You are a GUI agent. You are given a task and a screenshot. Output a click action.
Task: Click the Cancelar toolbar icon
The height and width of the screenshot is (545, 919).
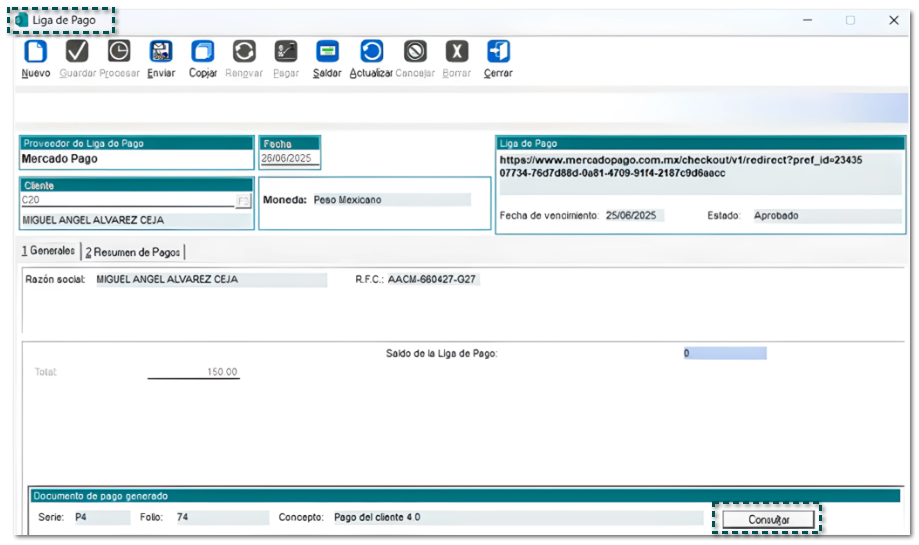pyautogui.click(x=415, y=52)
